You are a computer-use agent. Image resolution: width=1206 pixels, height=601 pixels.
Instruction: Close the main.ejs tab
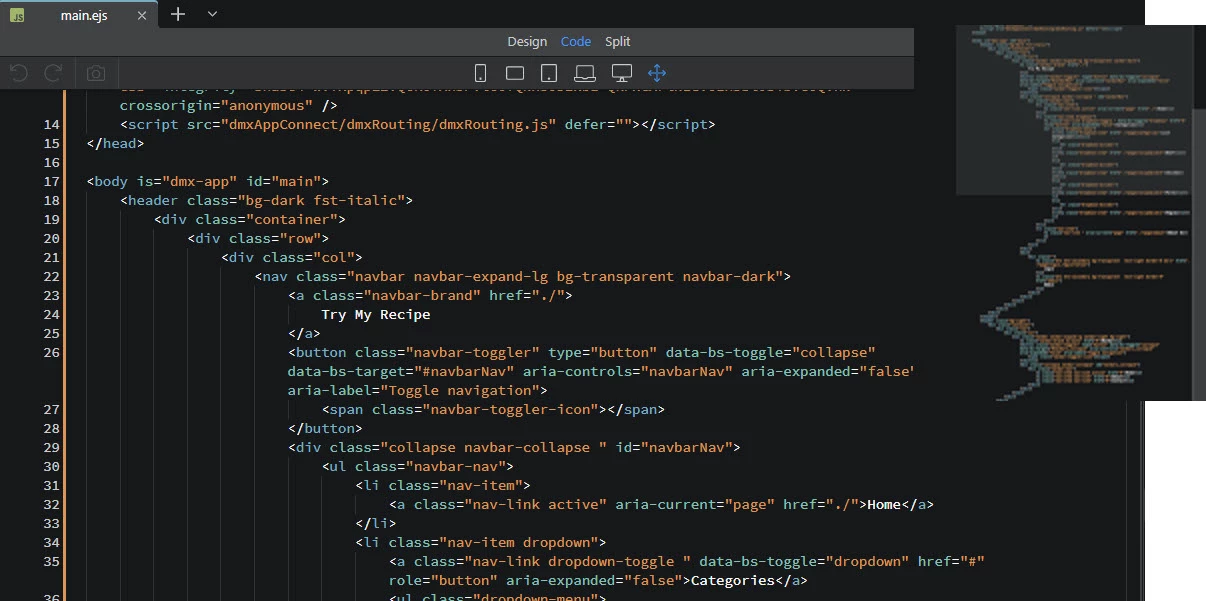click(x=143, y=15)
